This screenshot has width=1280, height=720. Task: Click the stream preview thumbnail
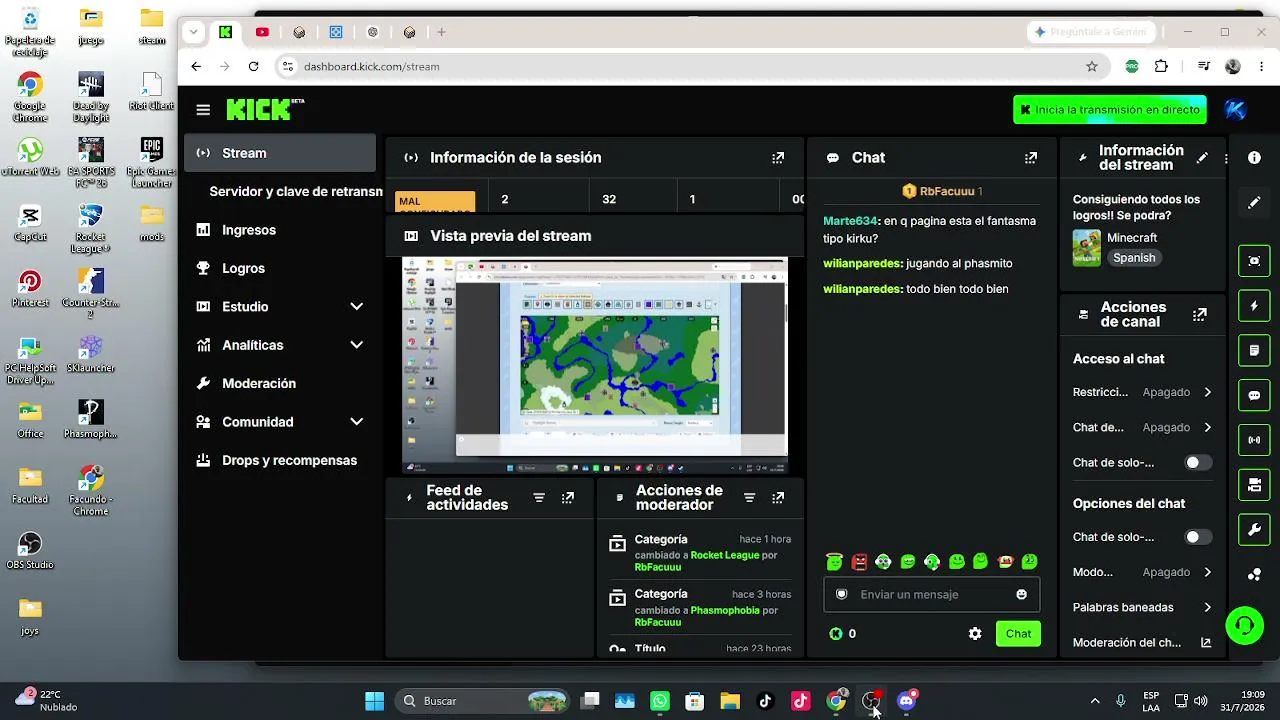tap(595, 365)
